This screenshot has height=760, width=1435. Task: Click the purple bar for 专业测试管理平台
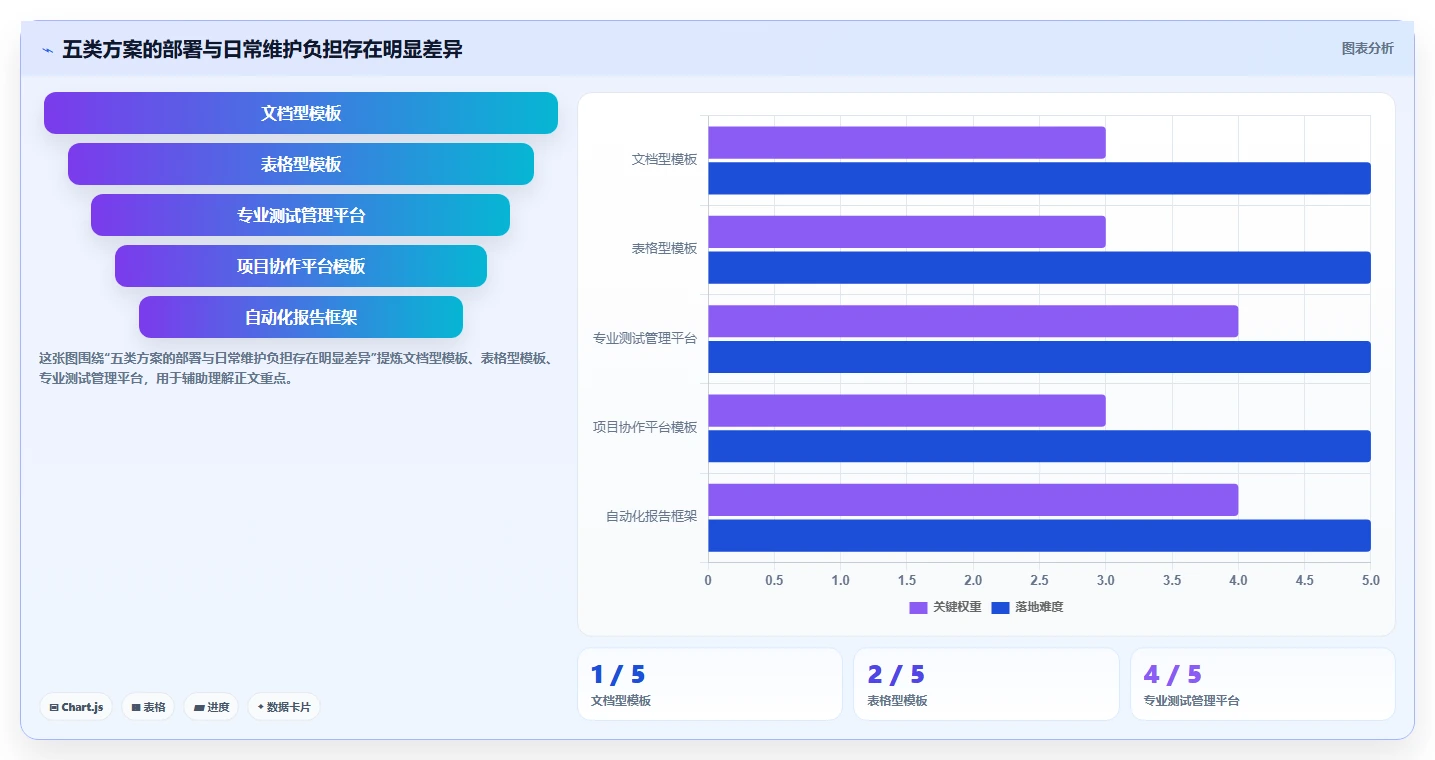point(973,321)
